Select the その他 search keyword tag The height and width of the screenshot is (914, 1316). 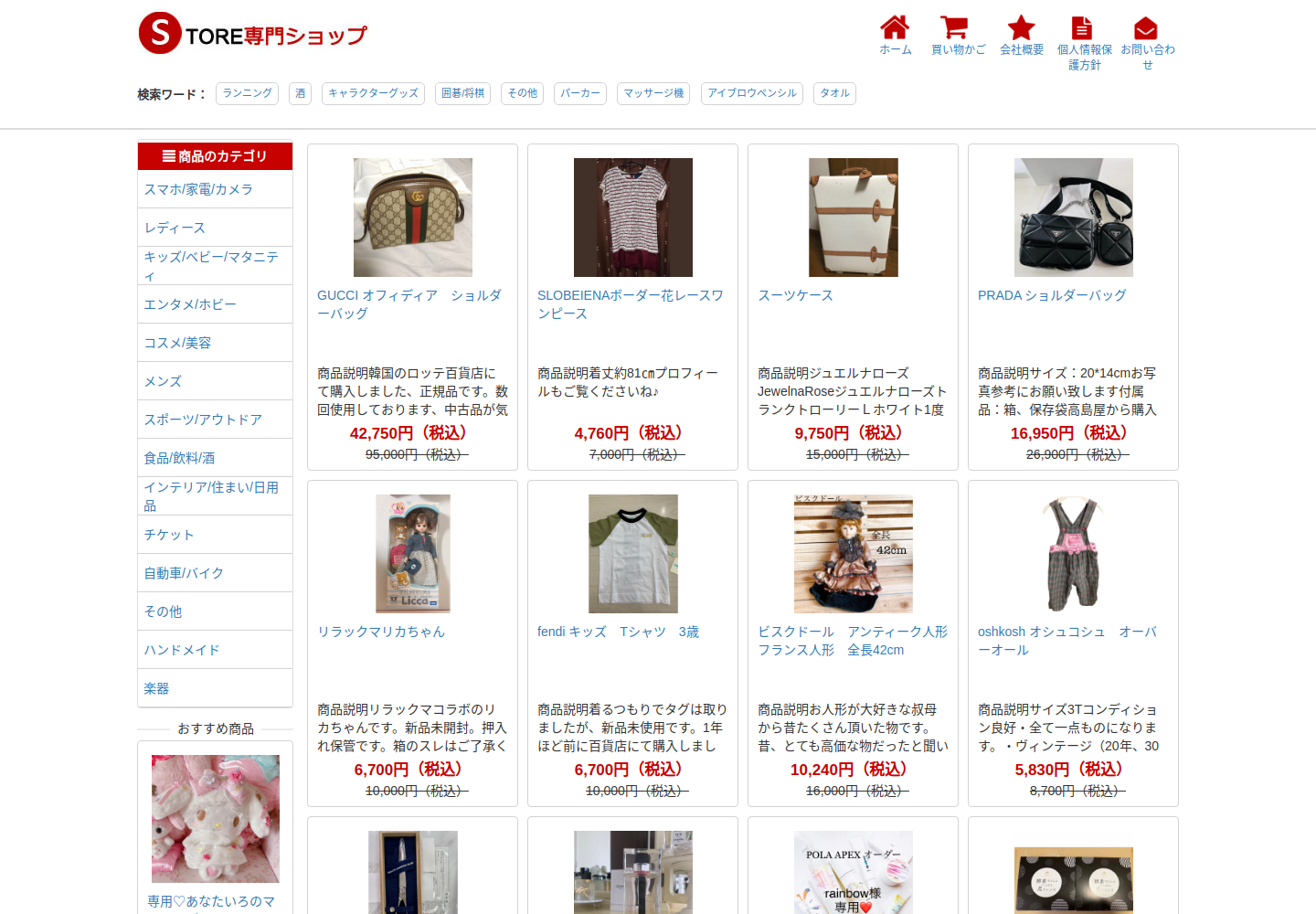click(x=523, y=93)
